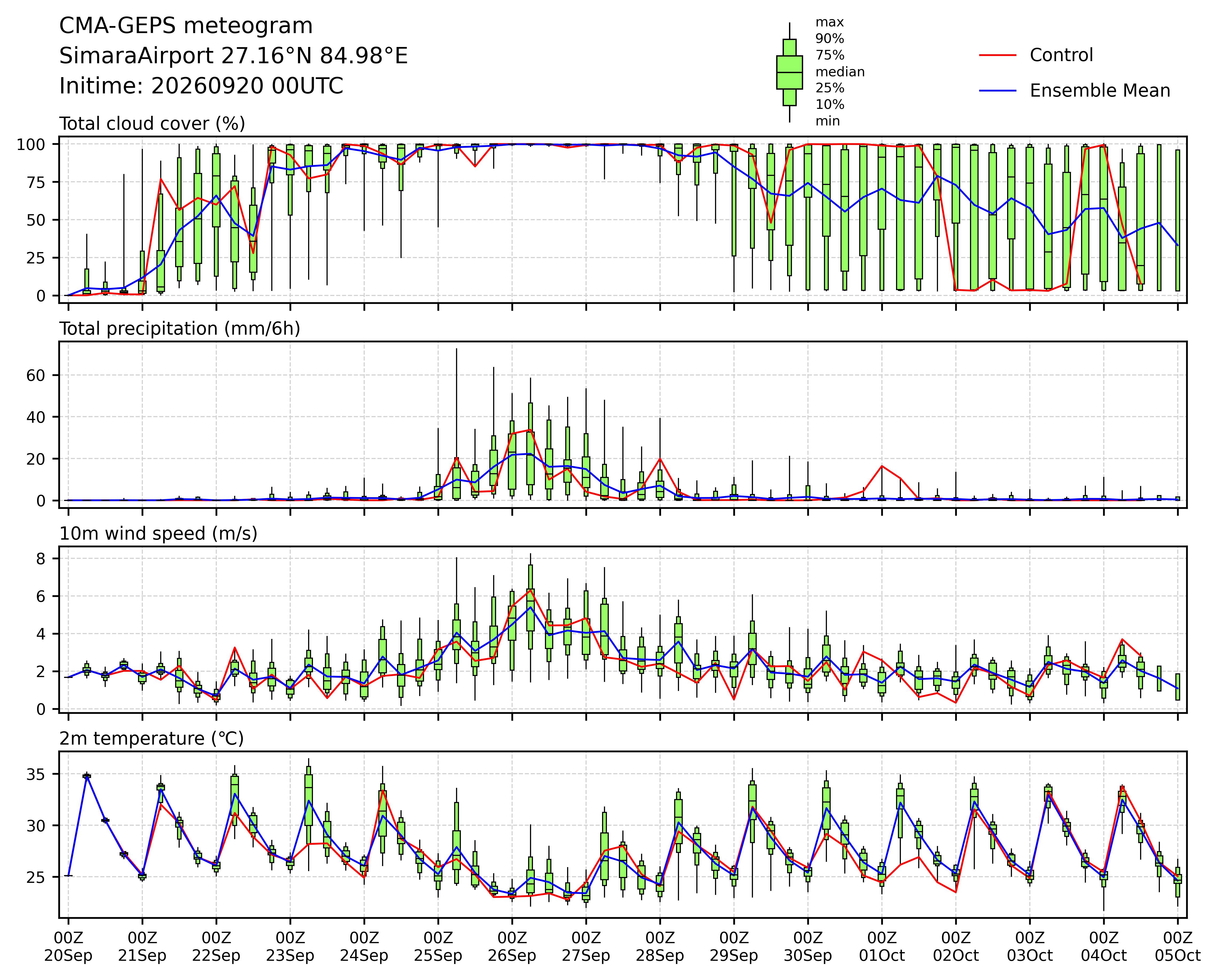Click the Total cloud cover panel title
This screenshot has width=1217, height=980.
pos(152,124)
